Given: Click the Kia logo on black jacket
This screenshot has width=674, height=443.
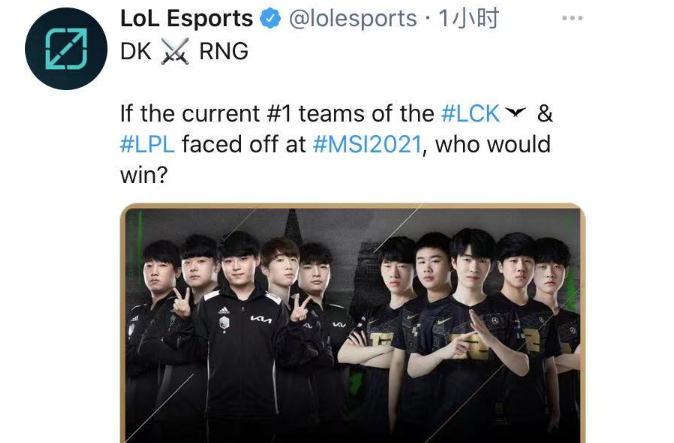Looking at the screenshot, I should tap(261, 319).
